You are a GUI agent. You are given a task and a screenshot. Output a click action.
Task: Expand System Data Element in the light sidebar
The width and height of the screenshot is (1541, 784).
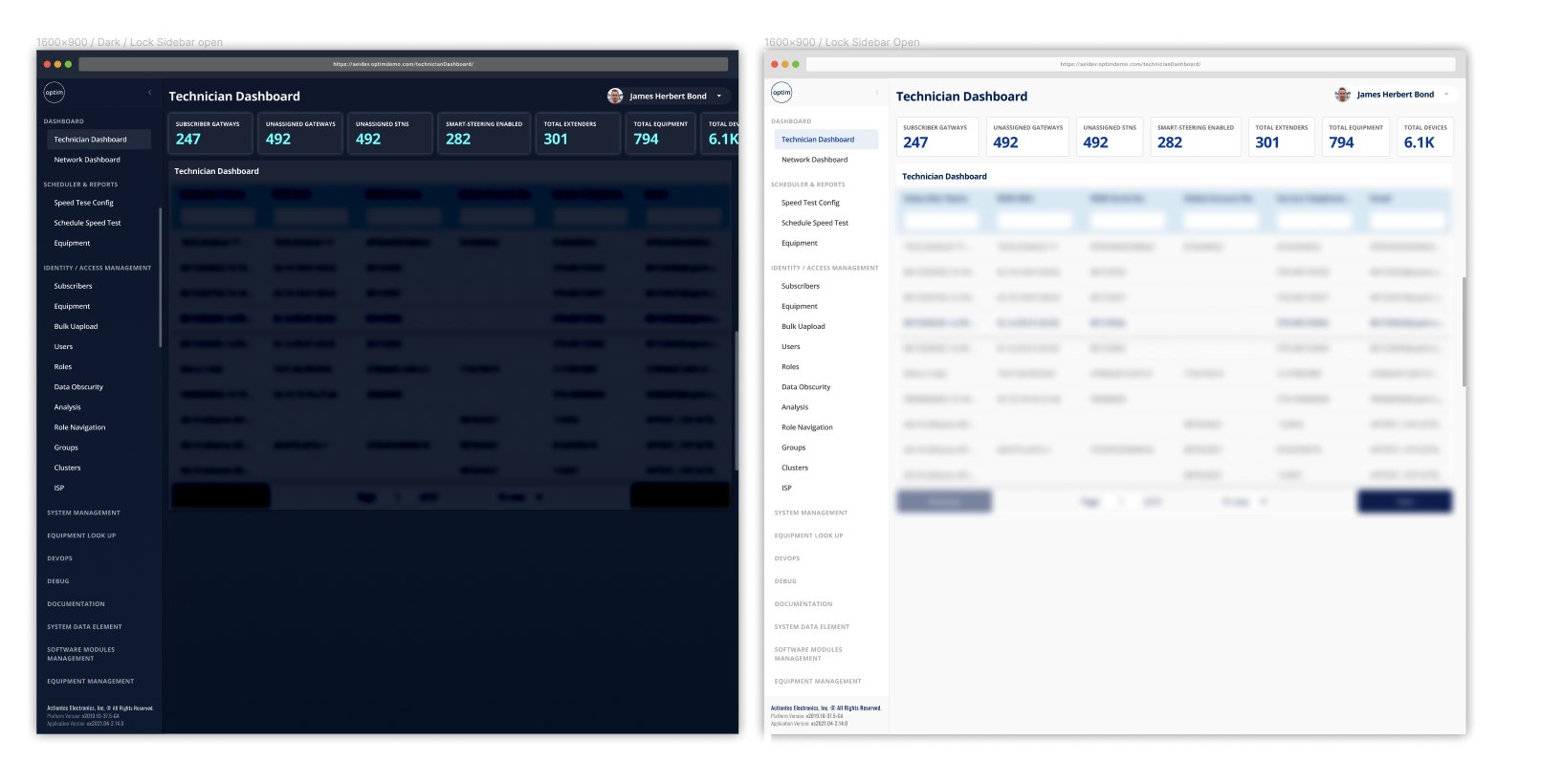point(812,627)
